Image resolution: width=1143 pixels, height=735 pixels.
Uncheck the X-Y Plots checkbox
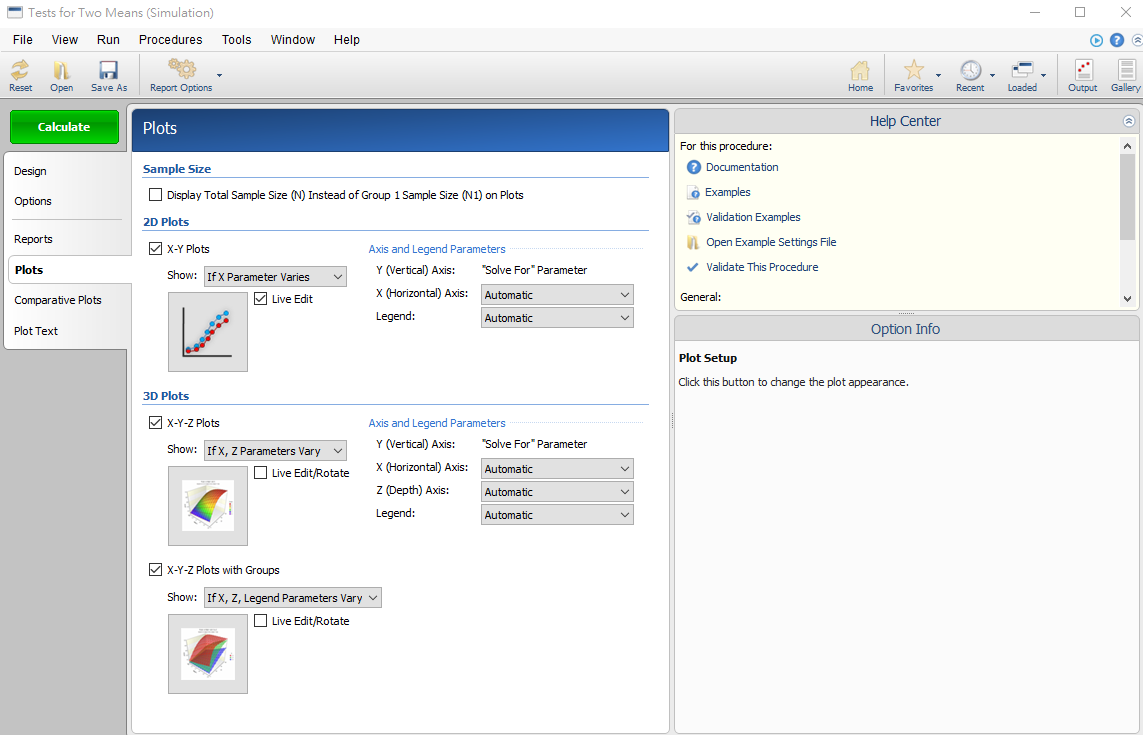(x=155, y=249)
